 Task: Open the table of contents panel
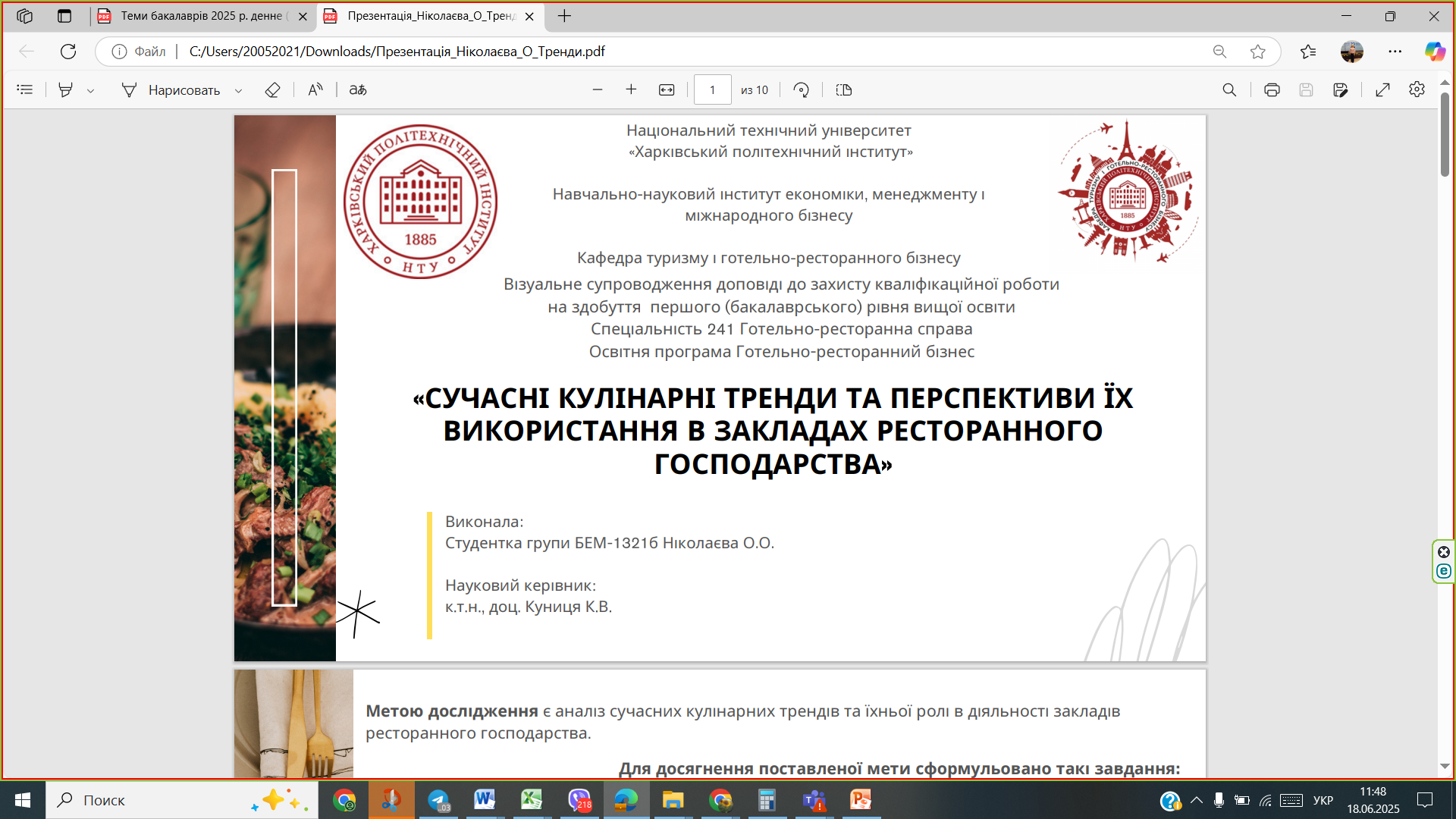tap(24, 89)
